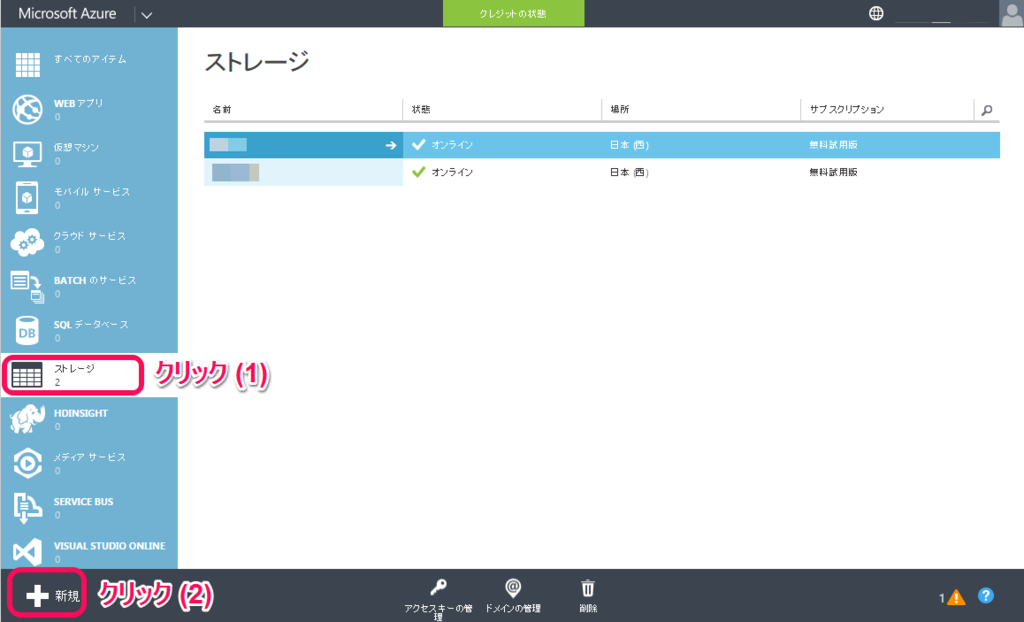1024x622 pixels.
Task: Select the VISUAL STUDIO ONLINE sidebar label
Action: pyautogui.click(x=110, y=546)
